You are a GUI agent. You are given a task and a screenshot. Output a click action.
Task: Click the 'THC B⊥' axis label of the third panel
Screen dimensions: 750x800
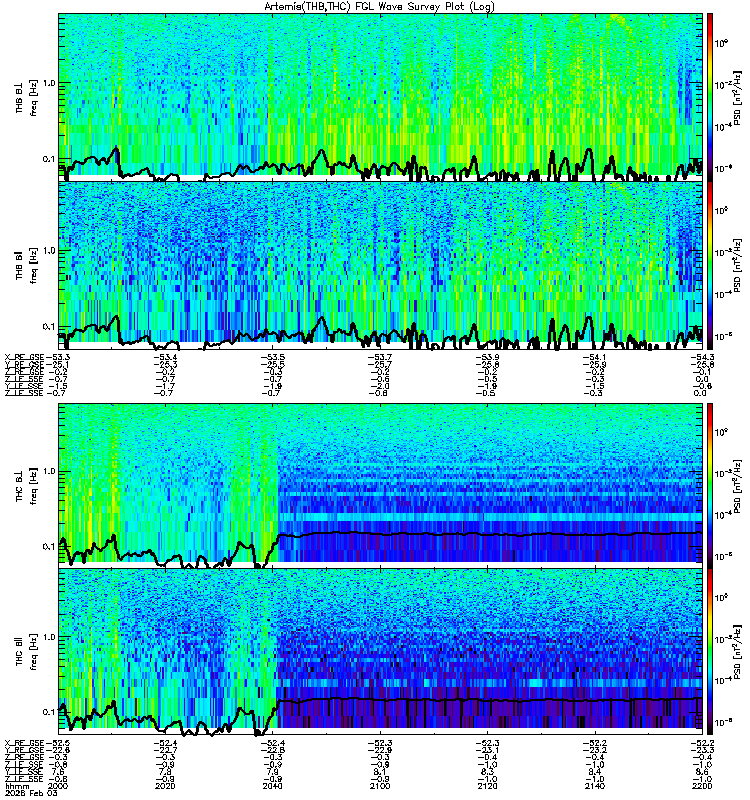19,486
